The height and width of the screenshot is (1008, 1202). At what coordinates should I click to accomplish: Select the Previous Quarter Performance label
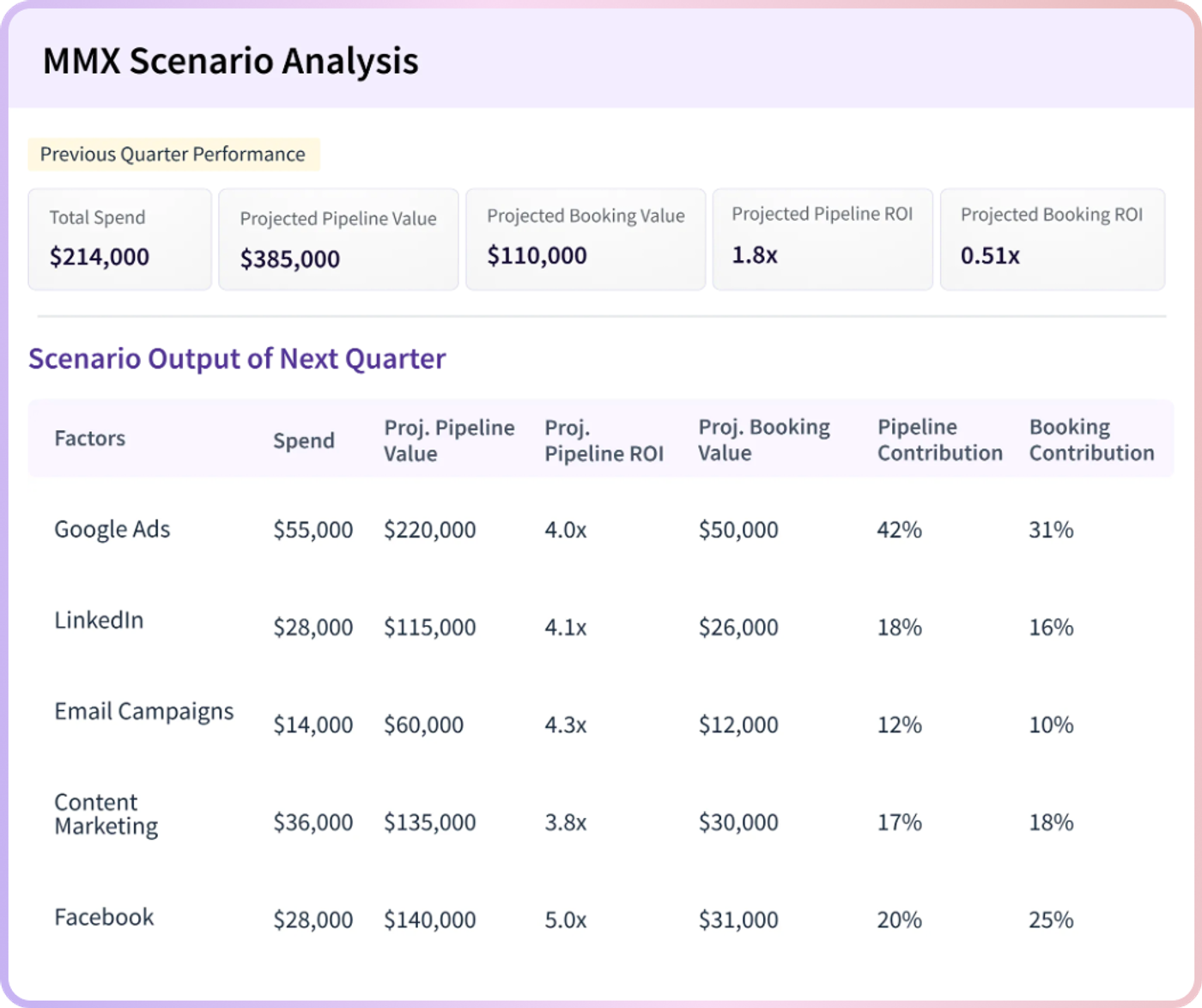(x=173, y=155)
